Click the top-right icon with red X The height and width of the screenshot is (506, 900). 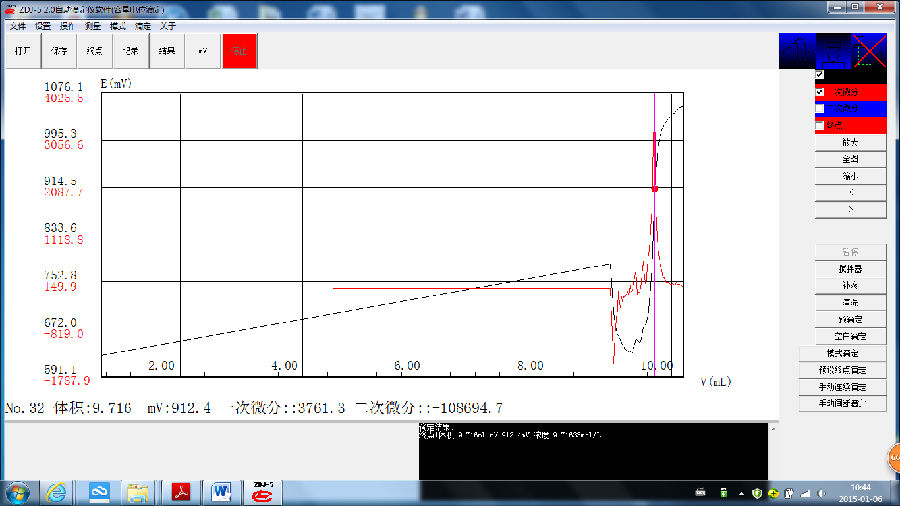pos(870,50)
